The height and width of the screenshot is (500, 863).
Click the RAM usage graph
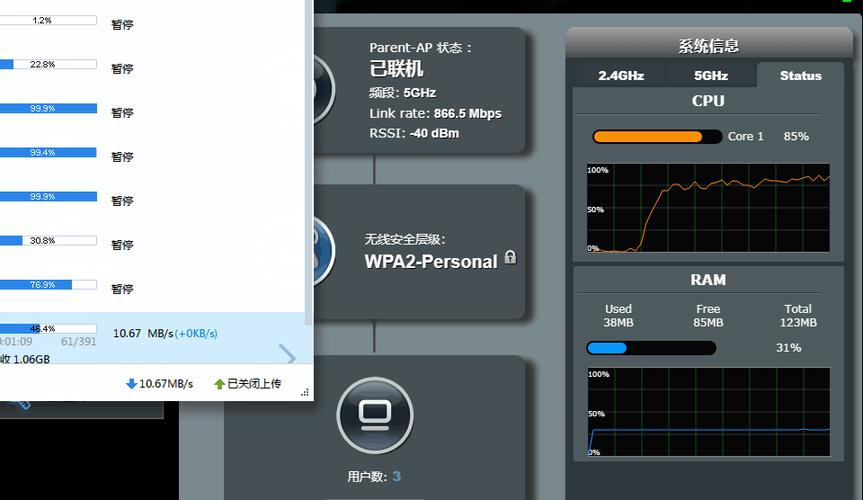(x=708, y=412)
